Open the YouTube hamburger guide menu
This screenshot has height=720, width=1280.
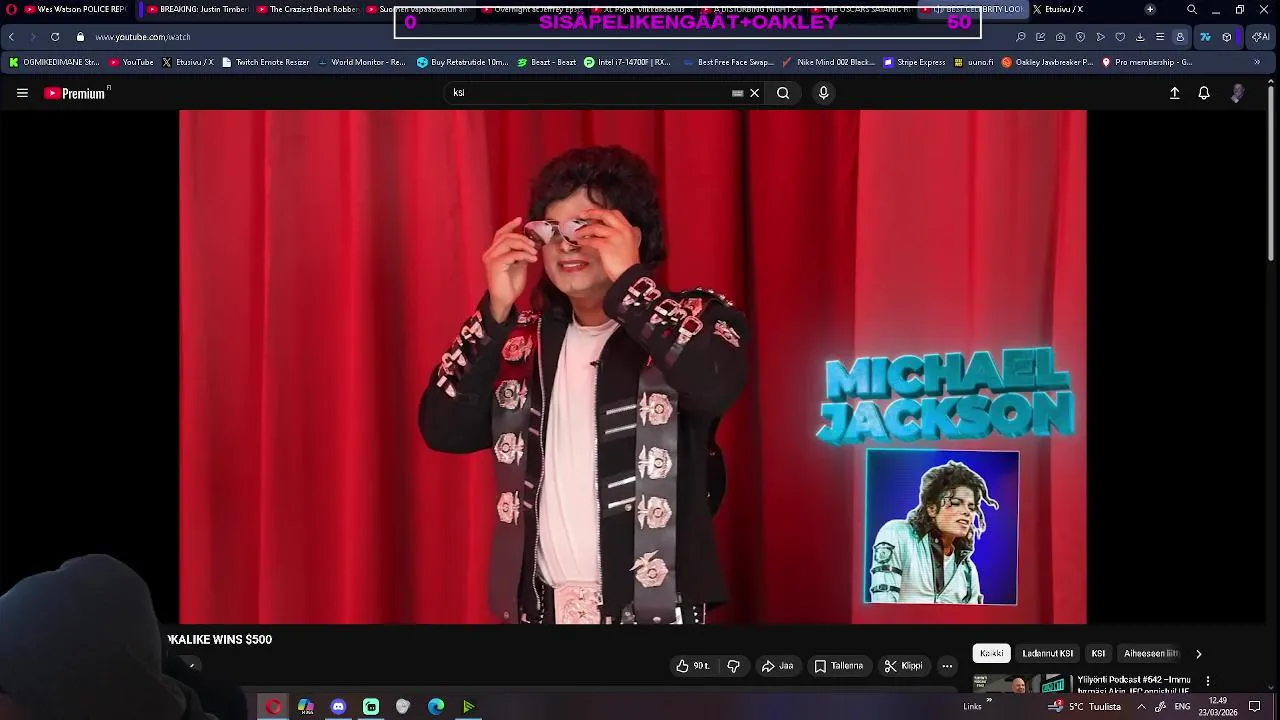pos(22,93)
